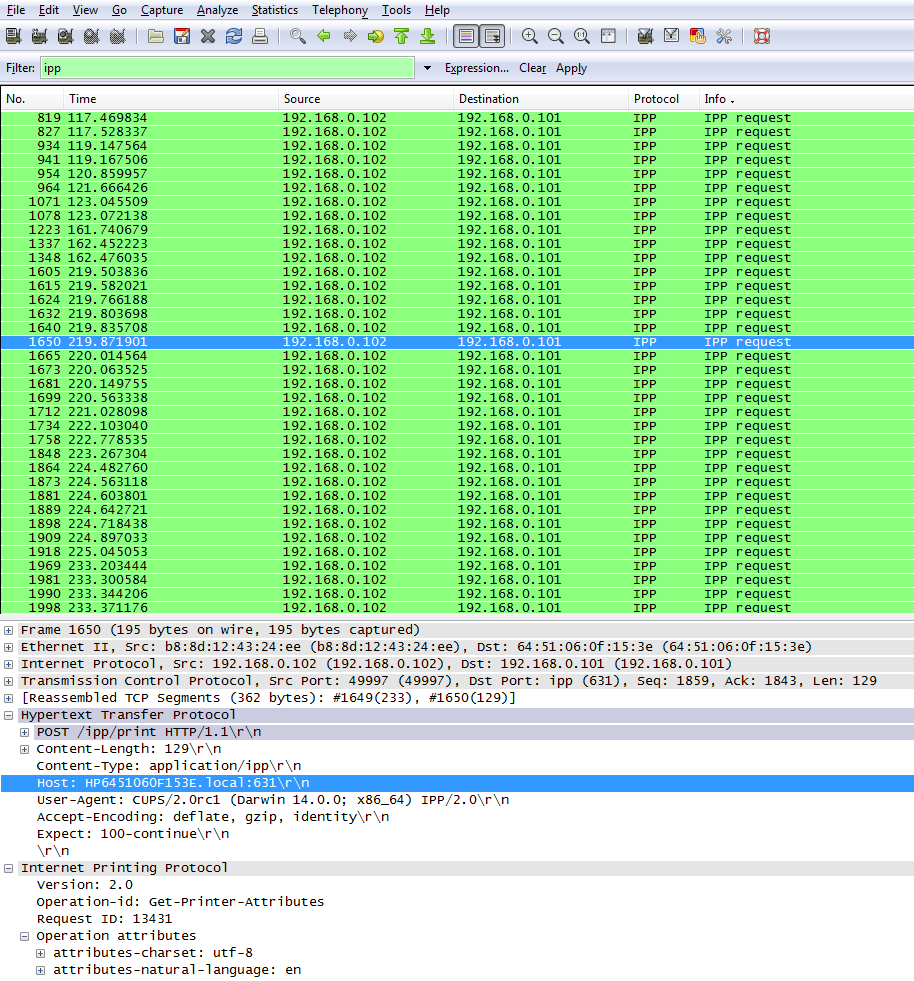Open a capture file folder icon
The width and height of the screenshot is (914, 981).
156,36
